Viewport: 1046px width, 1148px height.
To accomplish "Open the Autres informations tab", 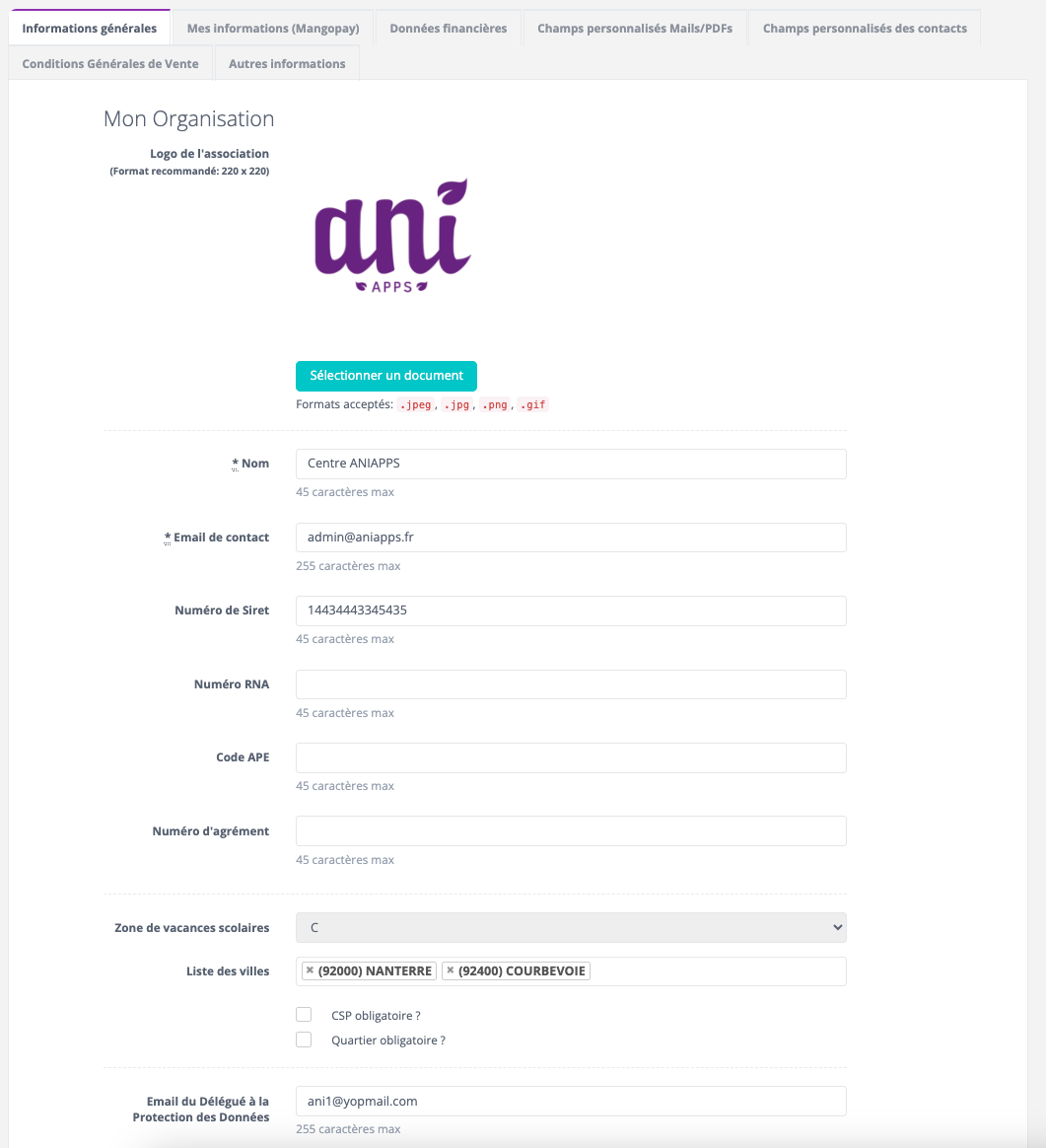I will [x=287, y=64].
